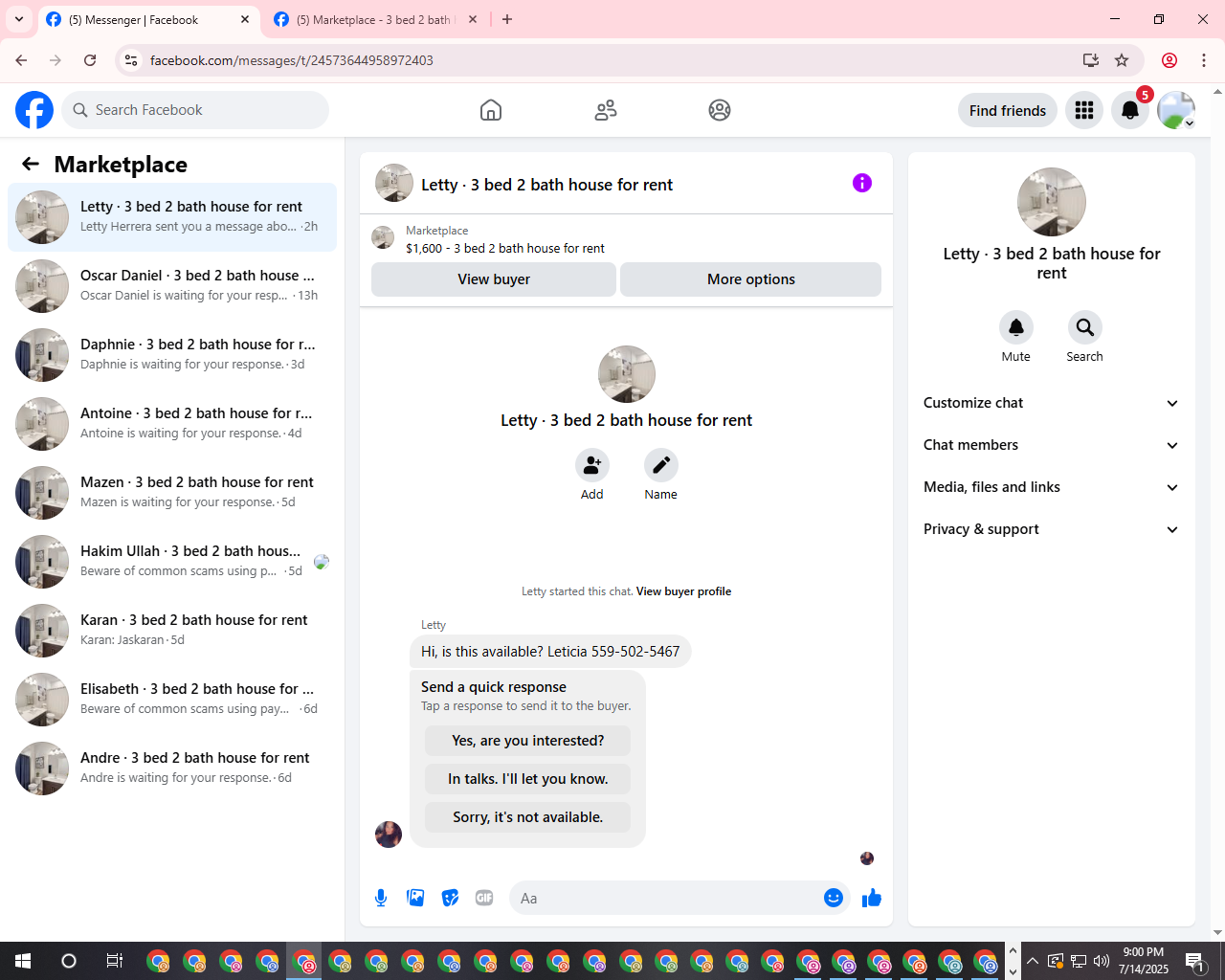This screenshot has width=1225, height=980.
Task: Click the address bar URL
Action: coord(292,60)
